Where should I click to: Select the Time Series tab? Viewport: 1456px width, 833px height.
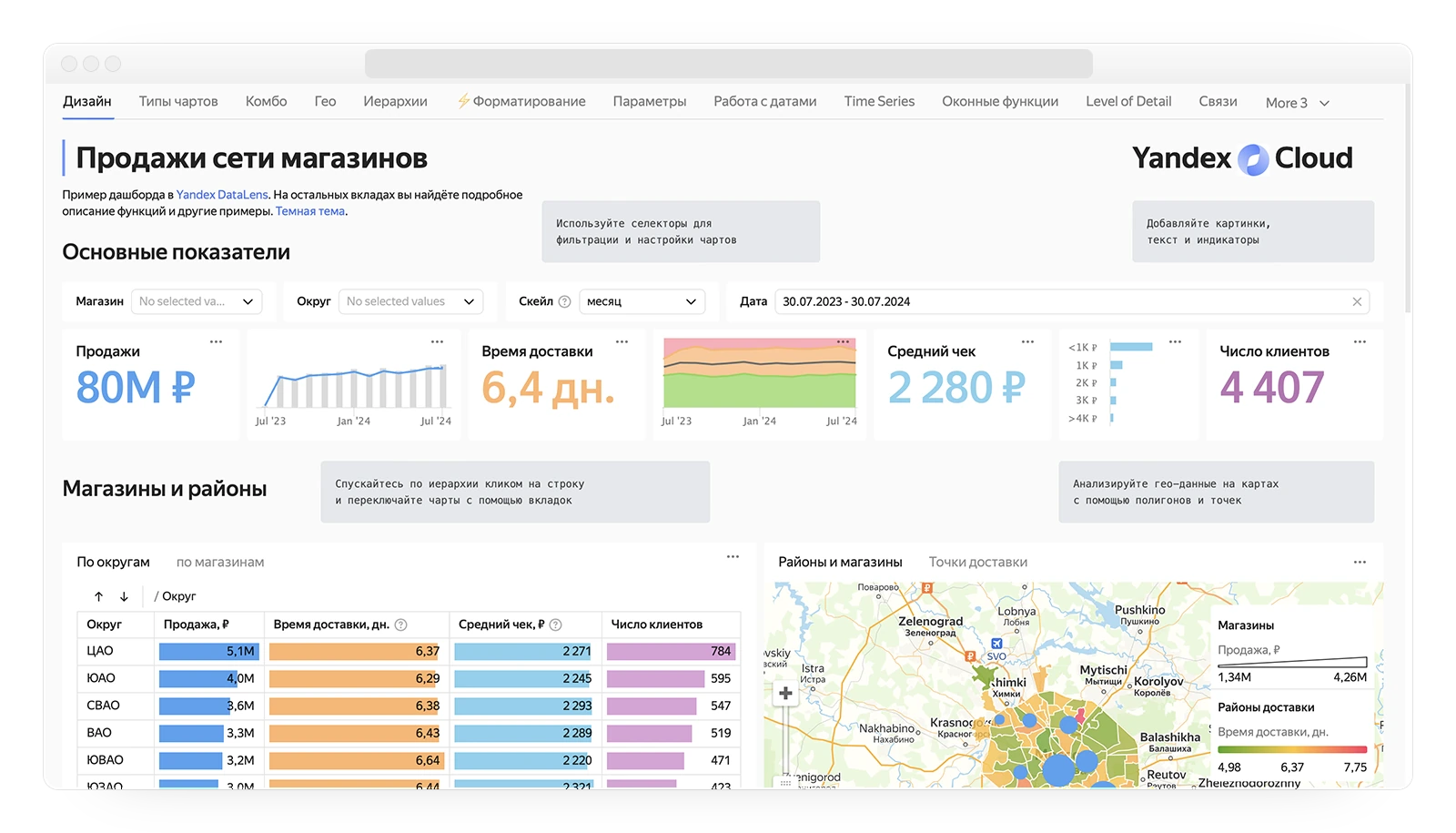[x=879, y=101]
